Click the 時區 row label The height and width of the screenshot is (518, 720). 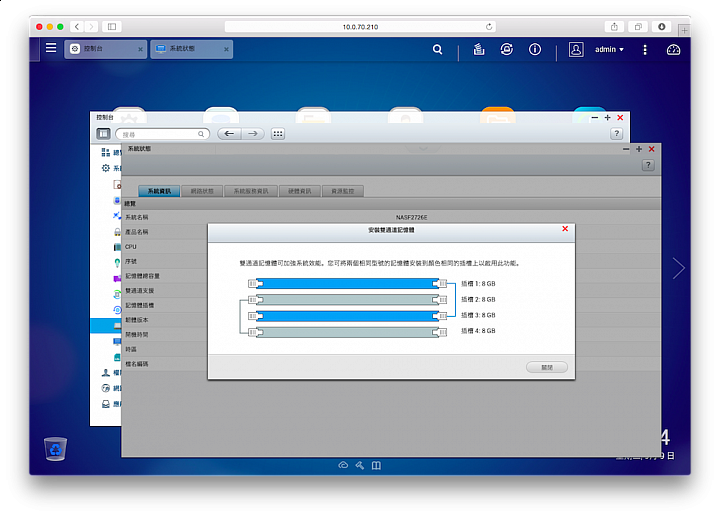131,349
